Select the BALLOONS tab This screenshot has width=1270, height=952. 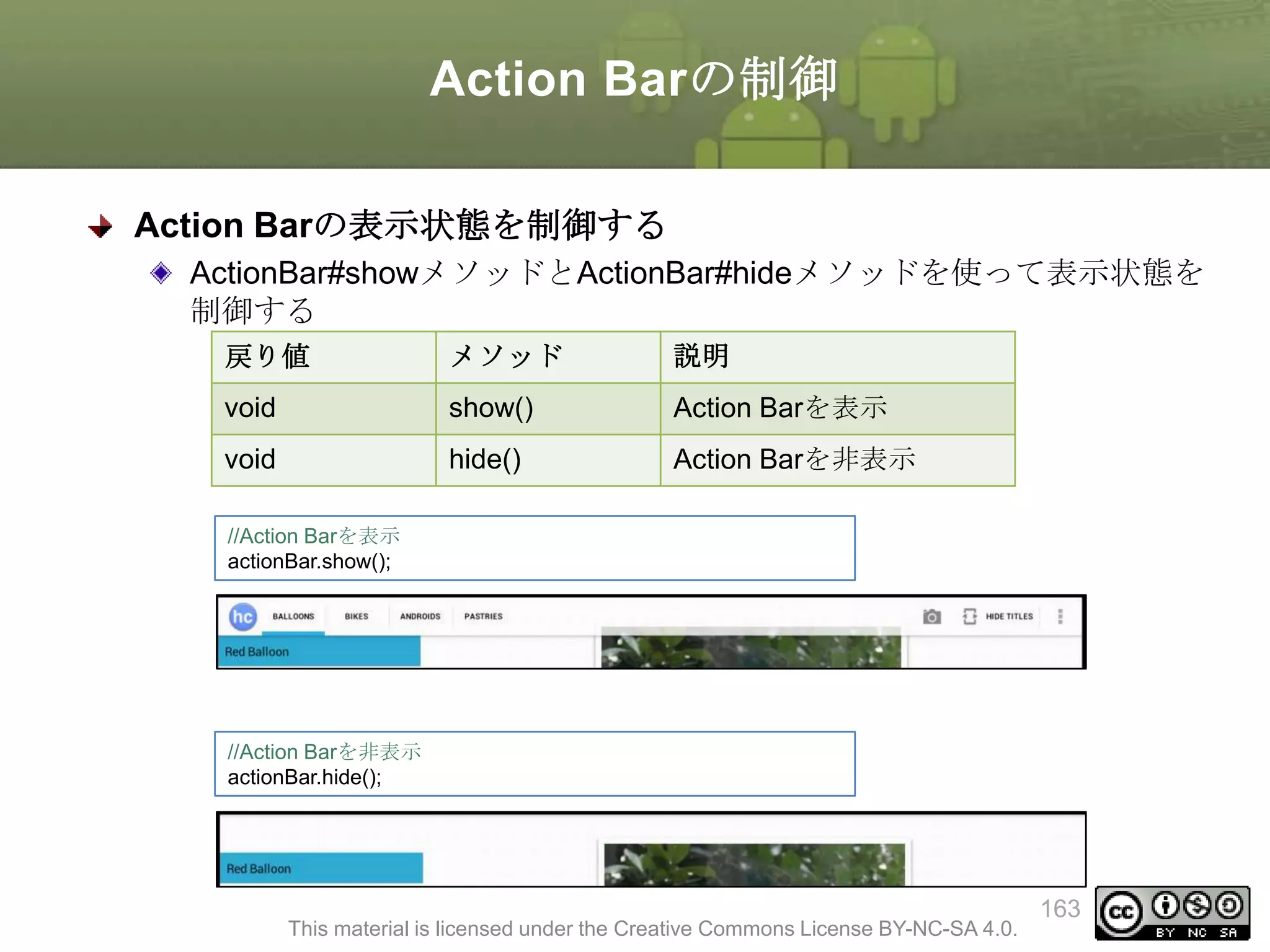click(x=293, y=617)
